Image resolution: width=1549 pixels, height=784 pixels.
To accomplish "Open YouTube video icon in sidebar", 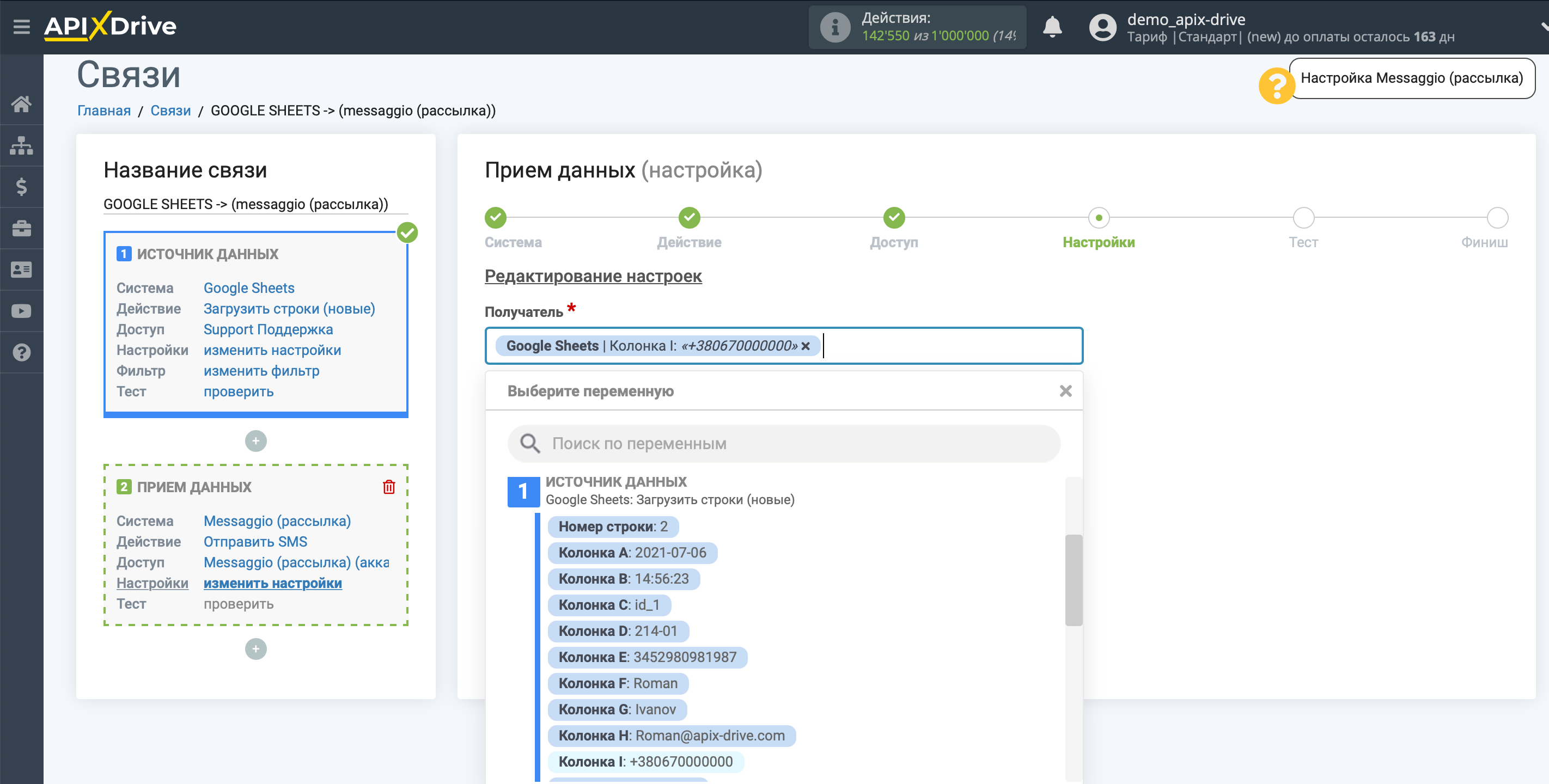I will pos(22,311).
